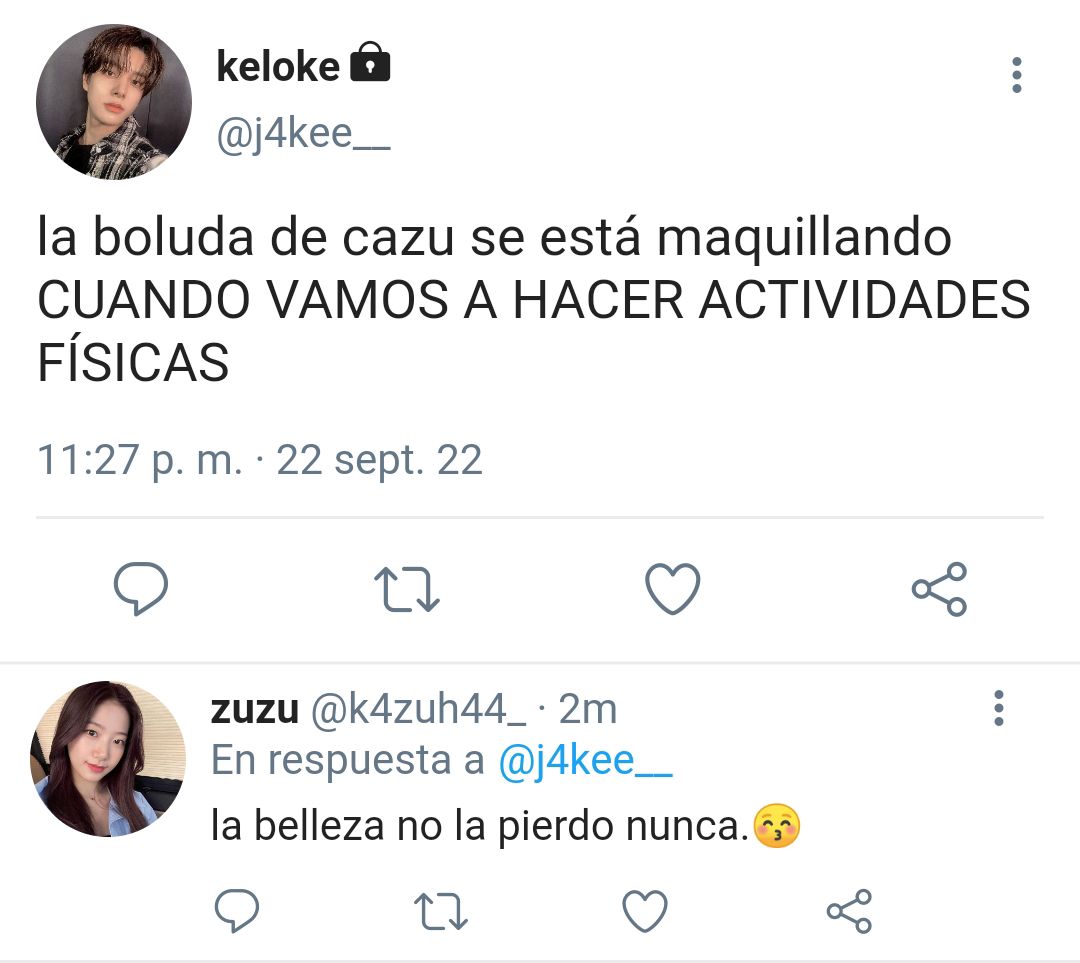Like zuzu's reply tweet

tap(645, 911)
